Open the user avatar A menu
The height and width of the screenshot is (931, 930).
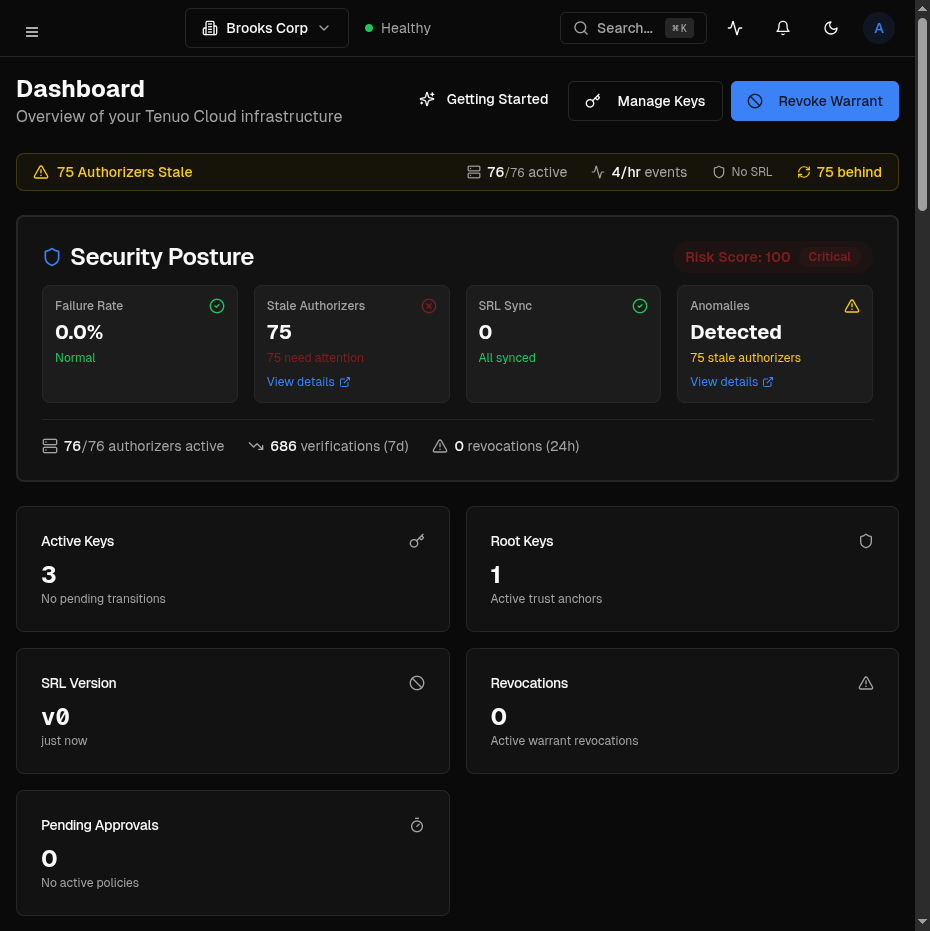tap(878, 28)
